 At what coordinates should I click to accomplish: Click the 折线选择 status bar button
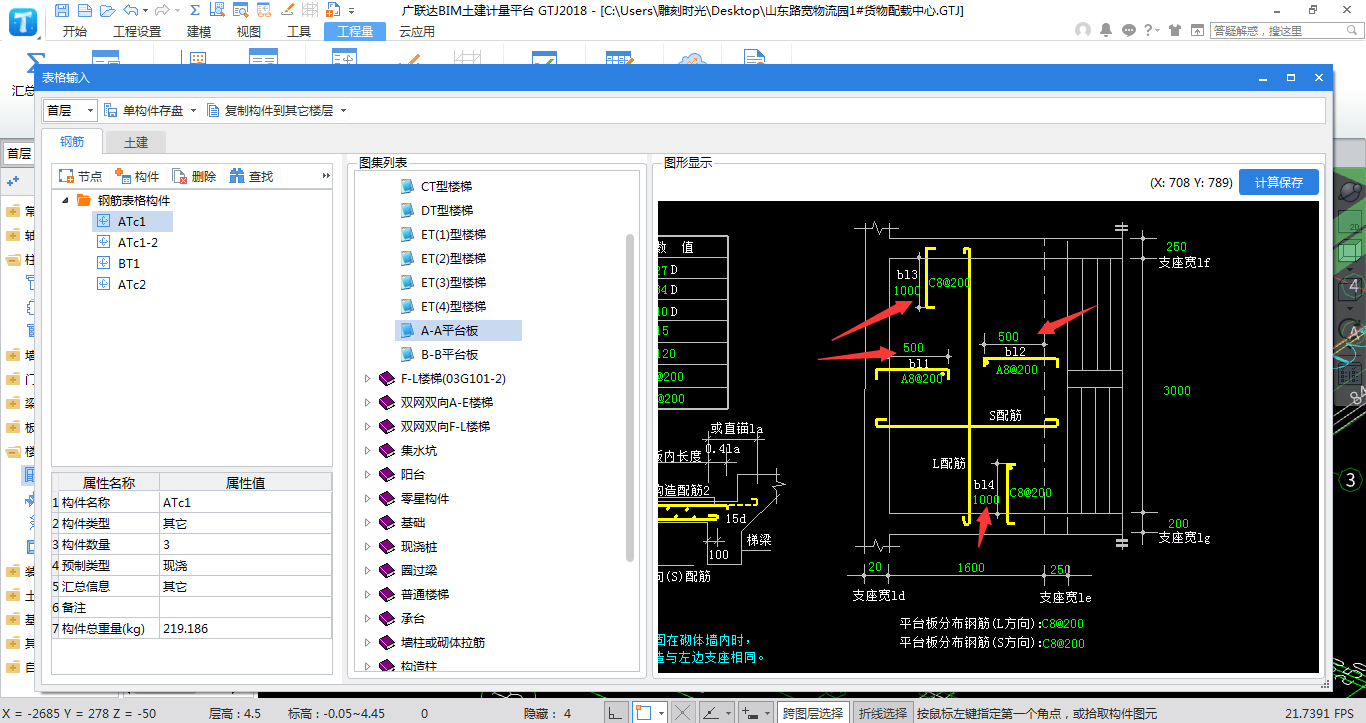883,713
